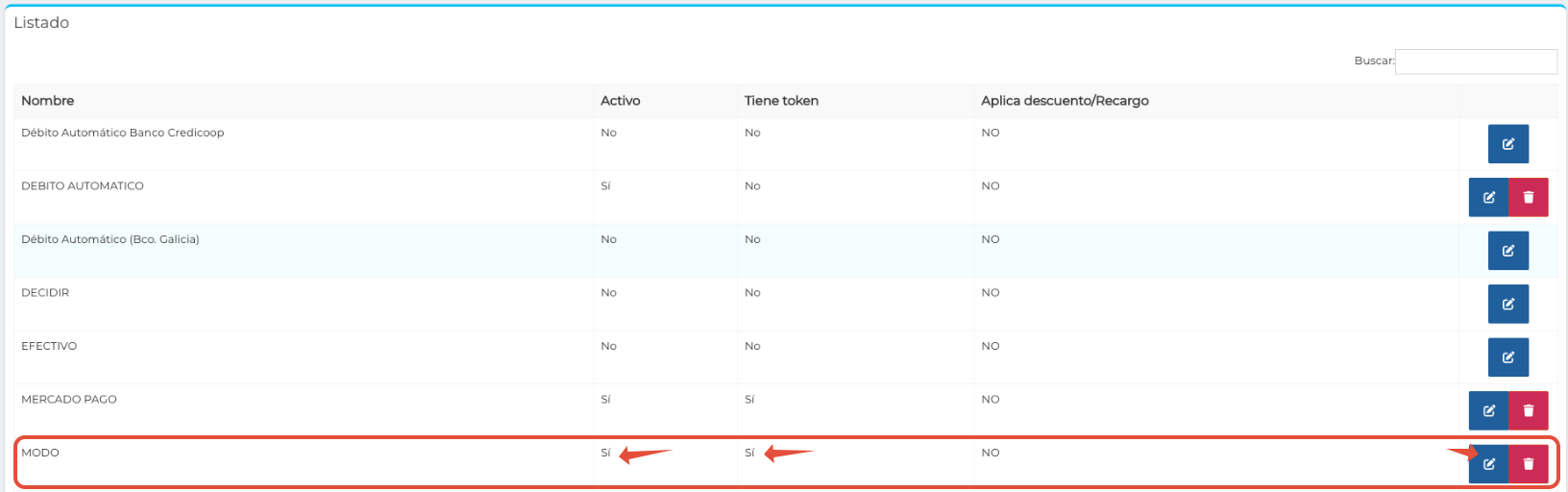Edit the MODO payment method
Viewport: 1568px width, 492px height.
[1488, 464]
